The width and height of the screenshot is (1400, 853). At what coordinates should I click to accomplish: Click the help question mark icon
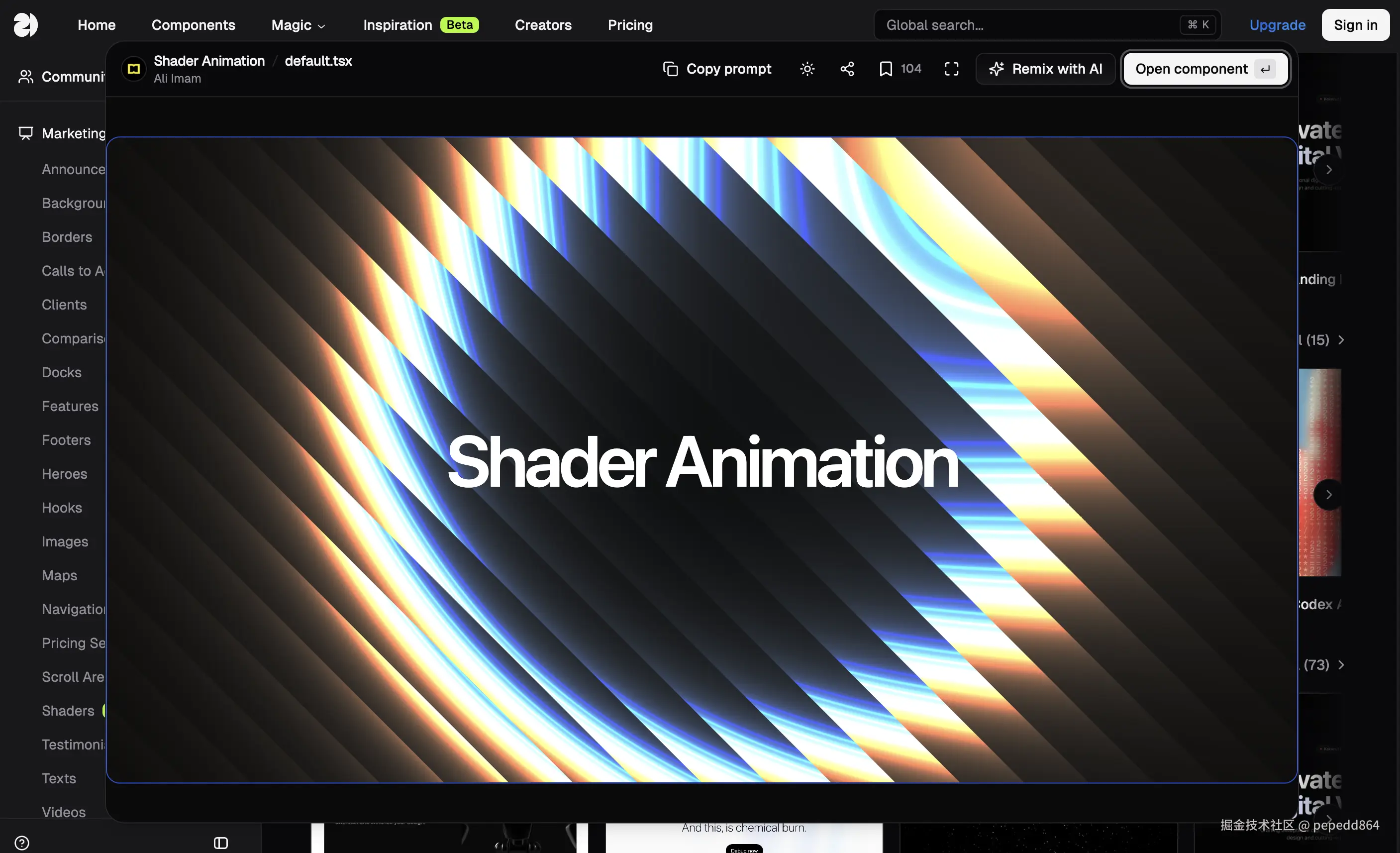coord(21,843)
